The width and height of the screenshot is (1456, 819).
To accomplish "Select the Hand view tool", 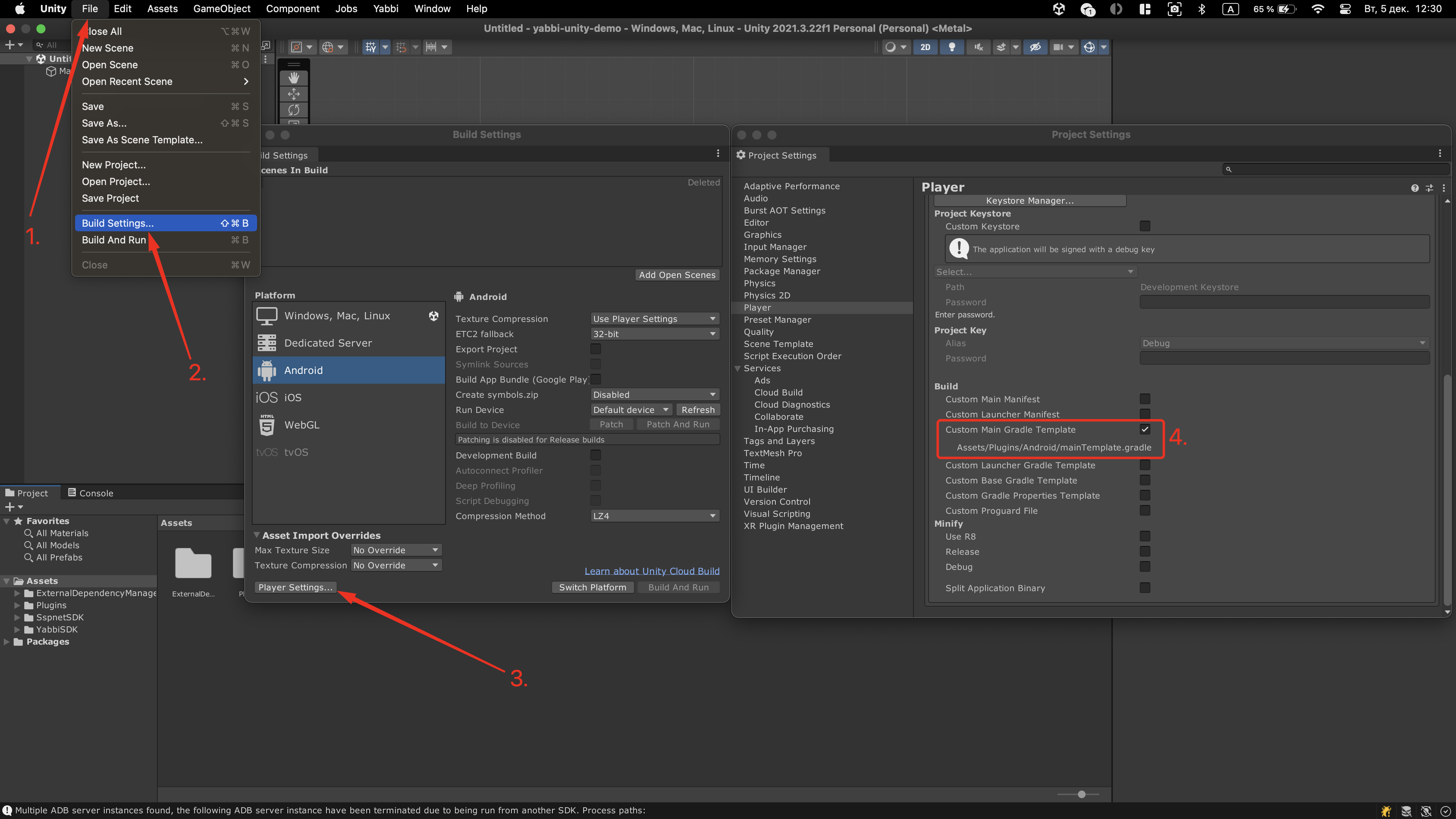I will (293, 77).
